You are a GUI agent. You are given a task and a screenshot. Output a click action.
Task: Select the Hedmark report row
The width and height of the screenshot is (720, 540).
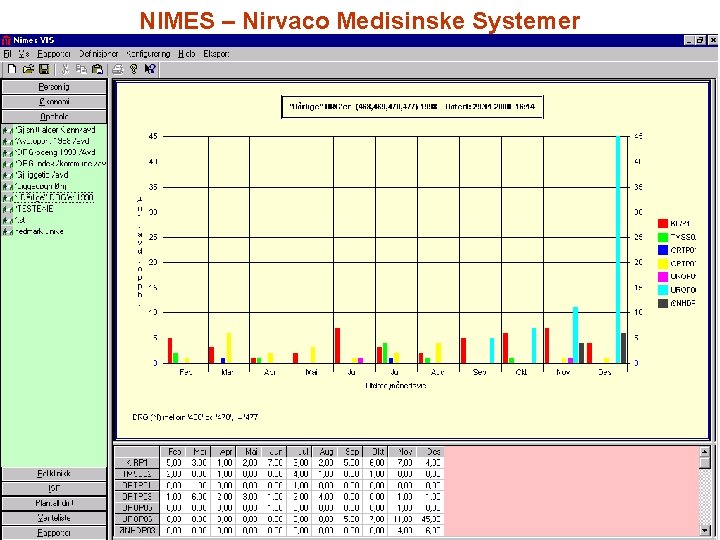tap(39, 231)
